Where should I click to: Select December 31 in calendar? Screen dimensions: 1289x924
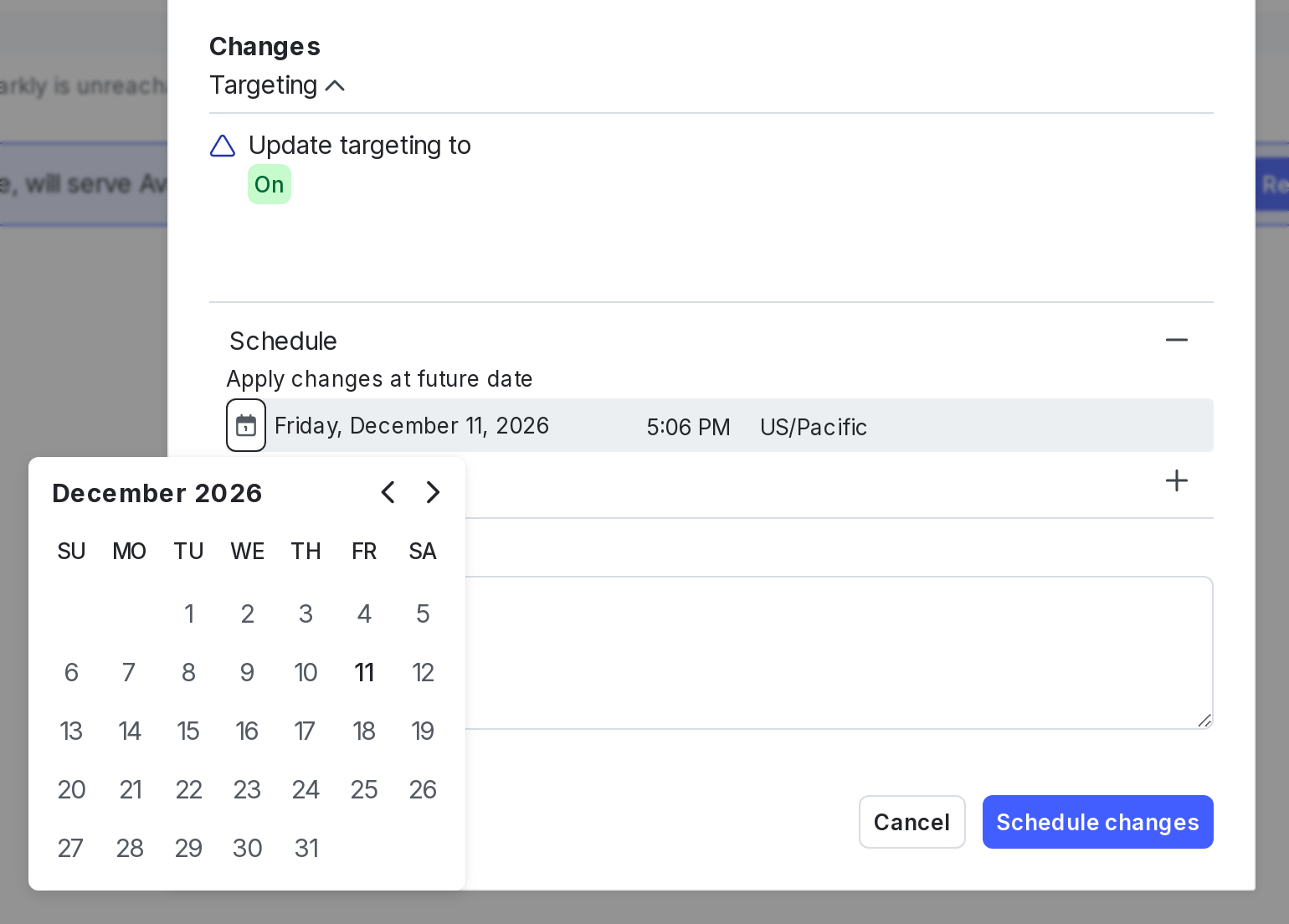coord(306,849)
